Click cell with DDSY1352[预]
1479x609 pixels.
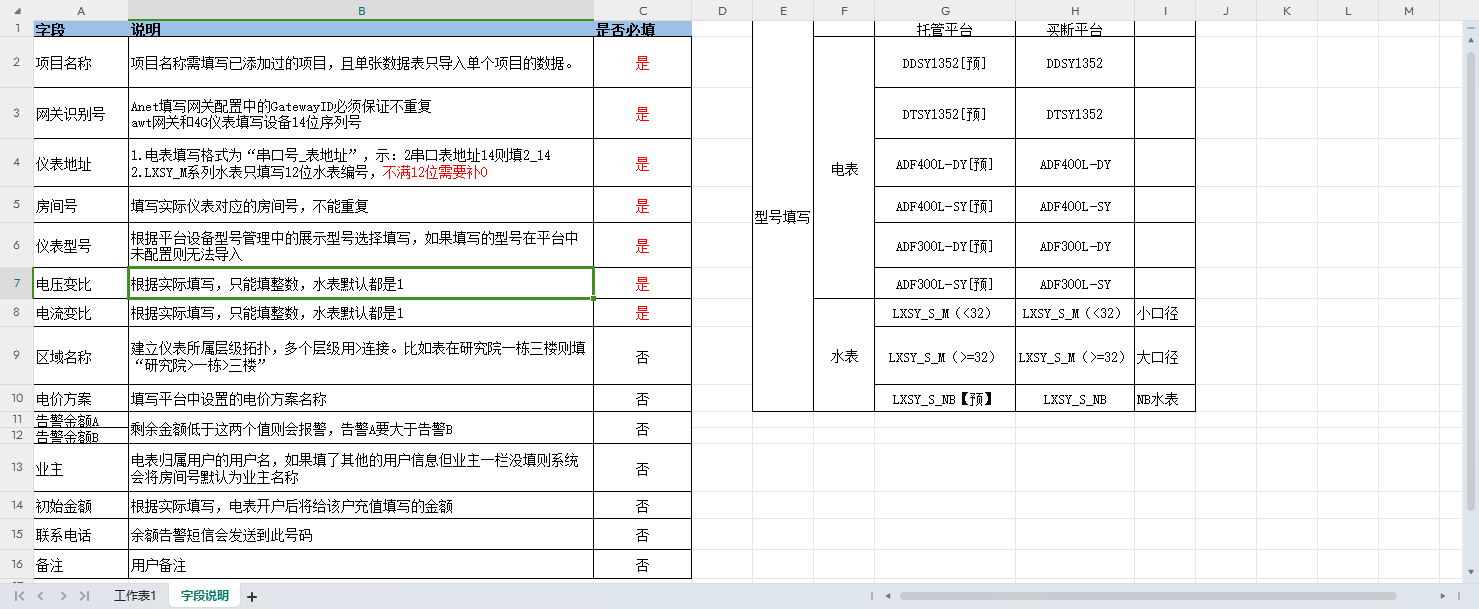945,63
